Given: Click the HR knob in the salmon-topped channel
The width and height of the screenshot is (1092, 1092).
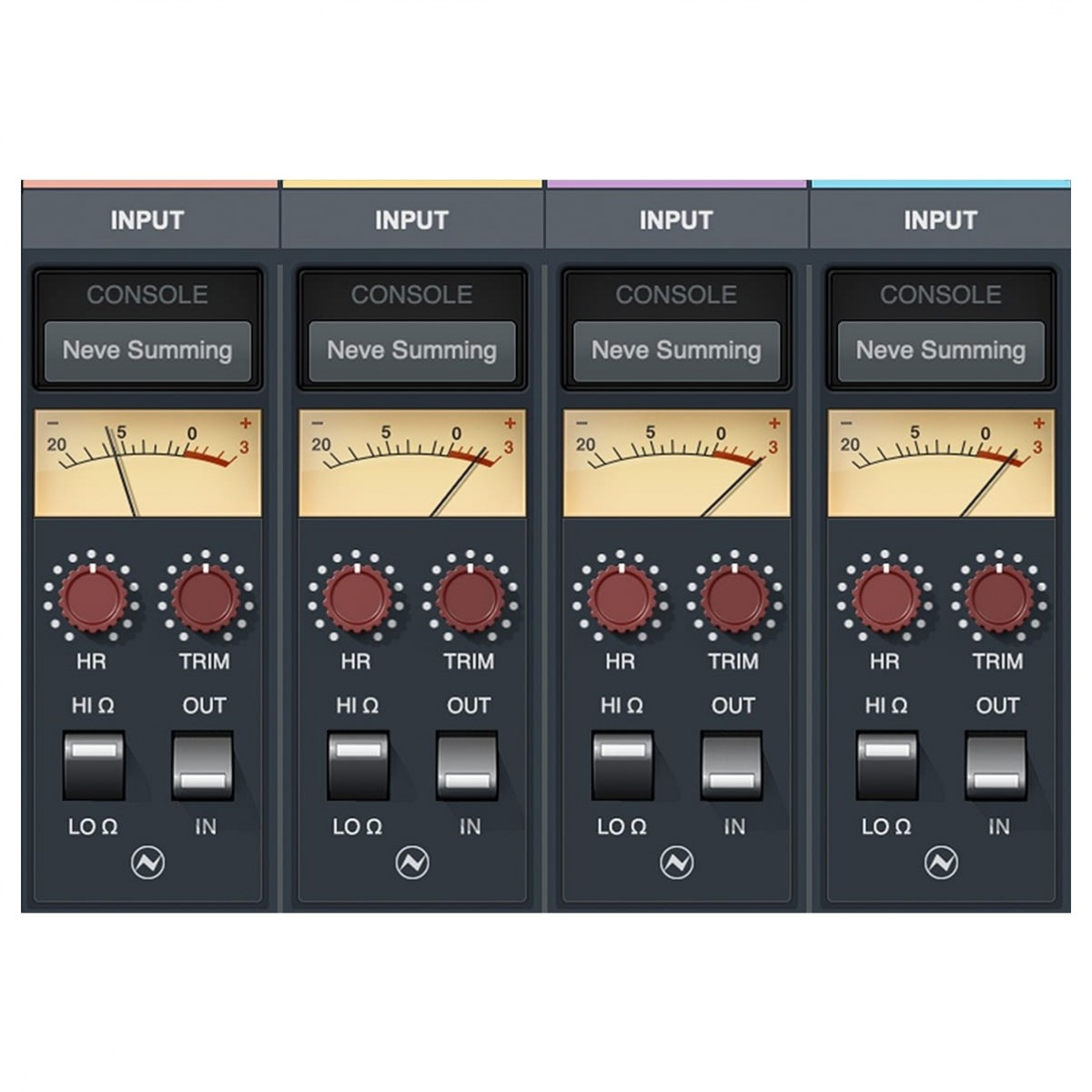Looking at the screenshot, I should [x=92, y=597].
